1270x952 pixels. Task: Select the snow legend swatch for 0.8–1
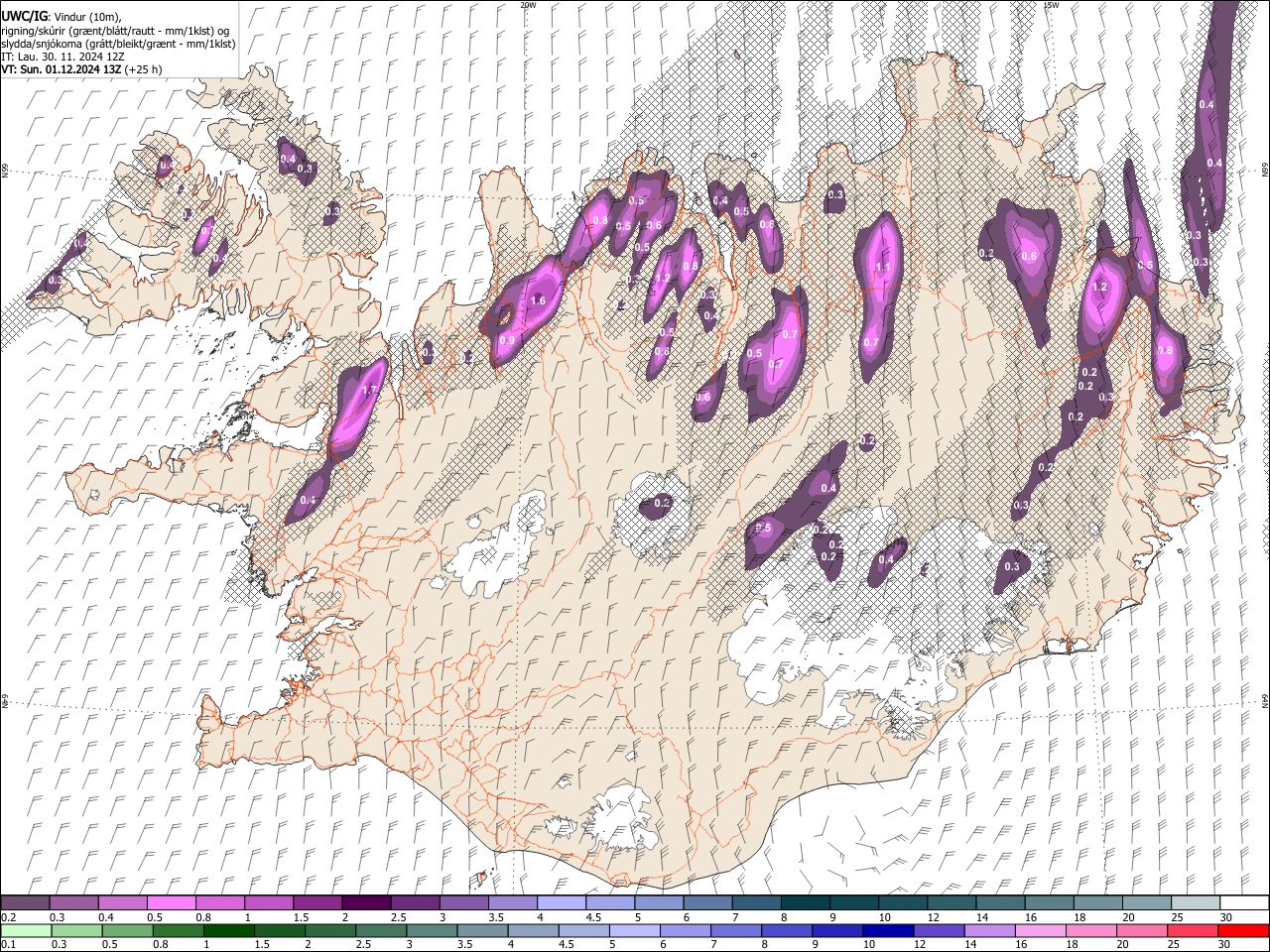coord(221,903)
